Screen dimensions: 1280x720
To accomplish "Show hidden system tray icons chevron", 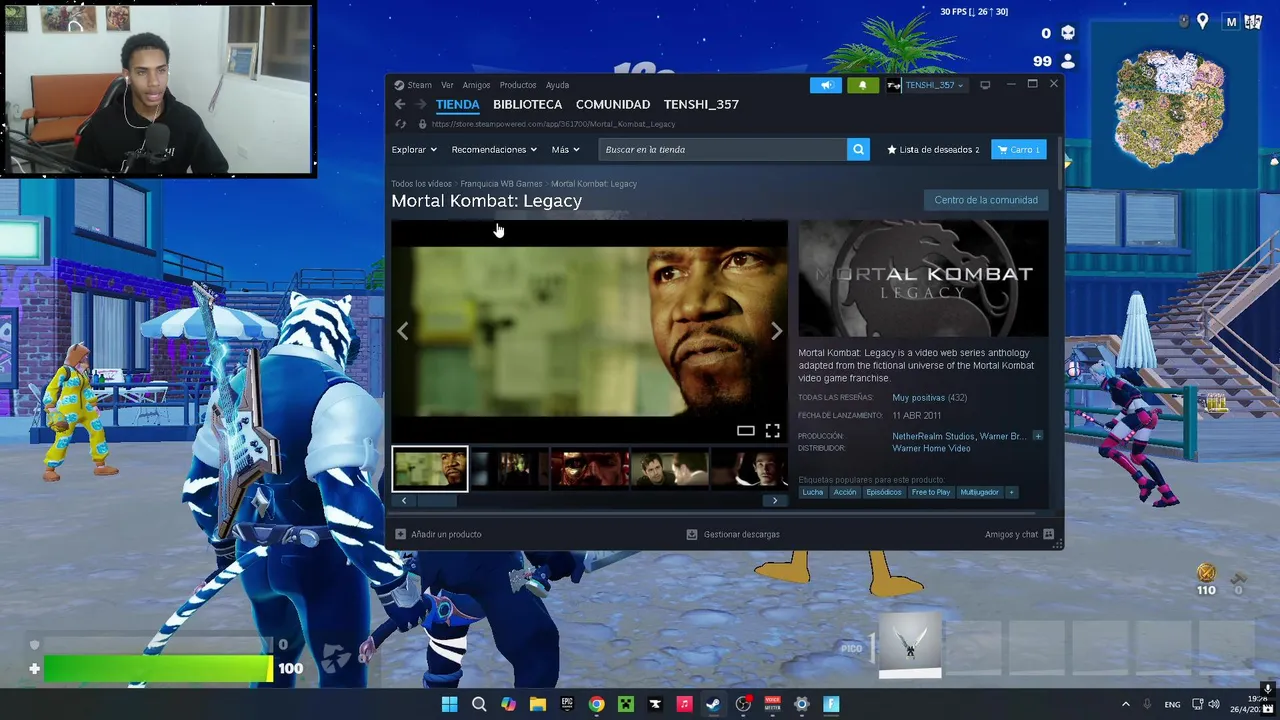I will point(1125,704).
